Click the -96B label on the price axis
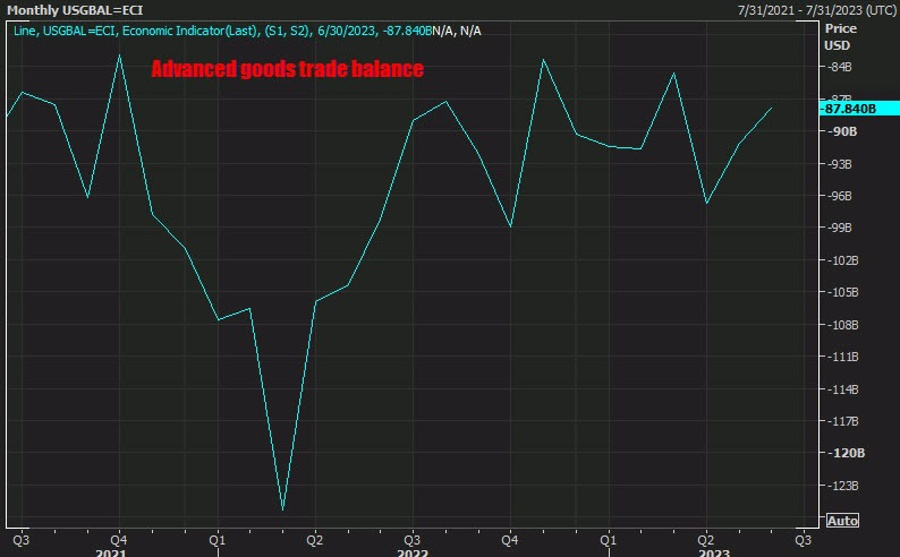 click(840, 196)
